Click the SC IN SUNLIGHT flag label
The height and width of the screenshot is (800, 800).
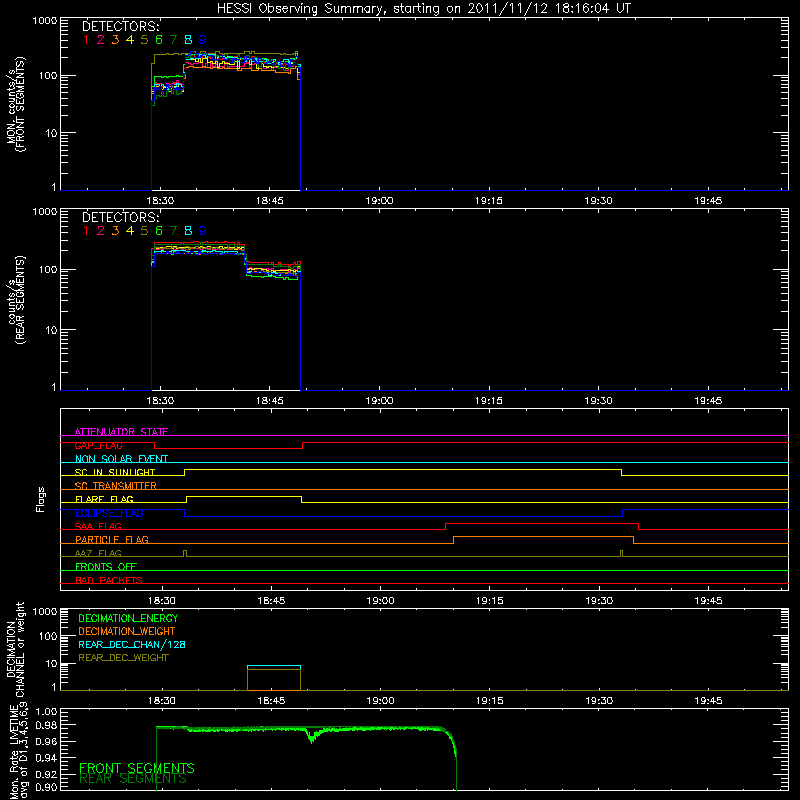click(x=115, y=472)
